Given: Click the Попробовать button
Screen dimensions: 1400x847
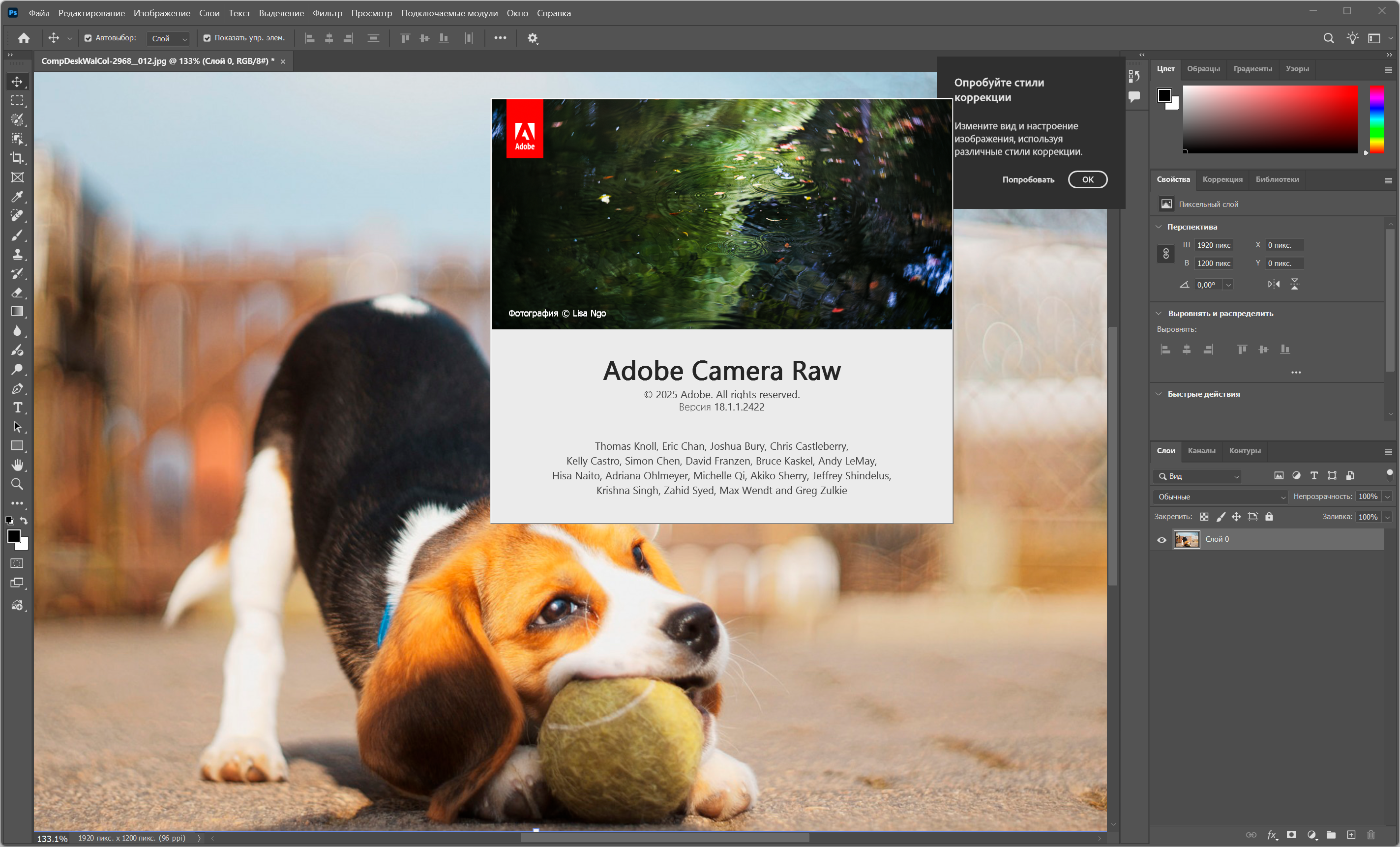Looking at the screenshot, I should click(x=1028, y=179).
